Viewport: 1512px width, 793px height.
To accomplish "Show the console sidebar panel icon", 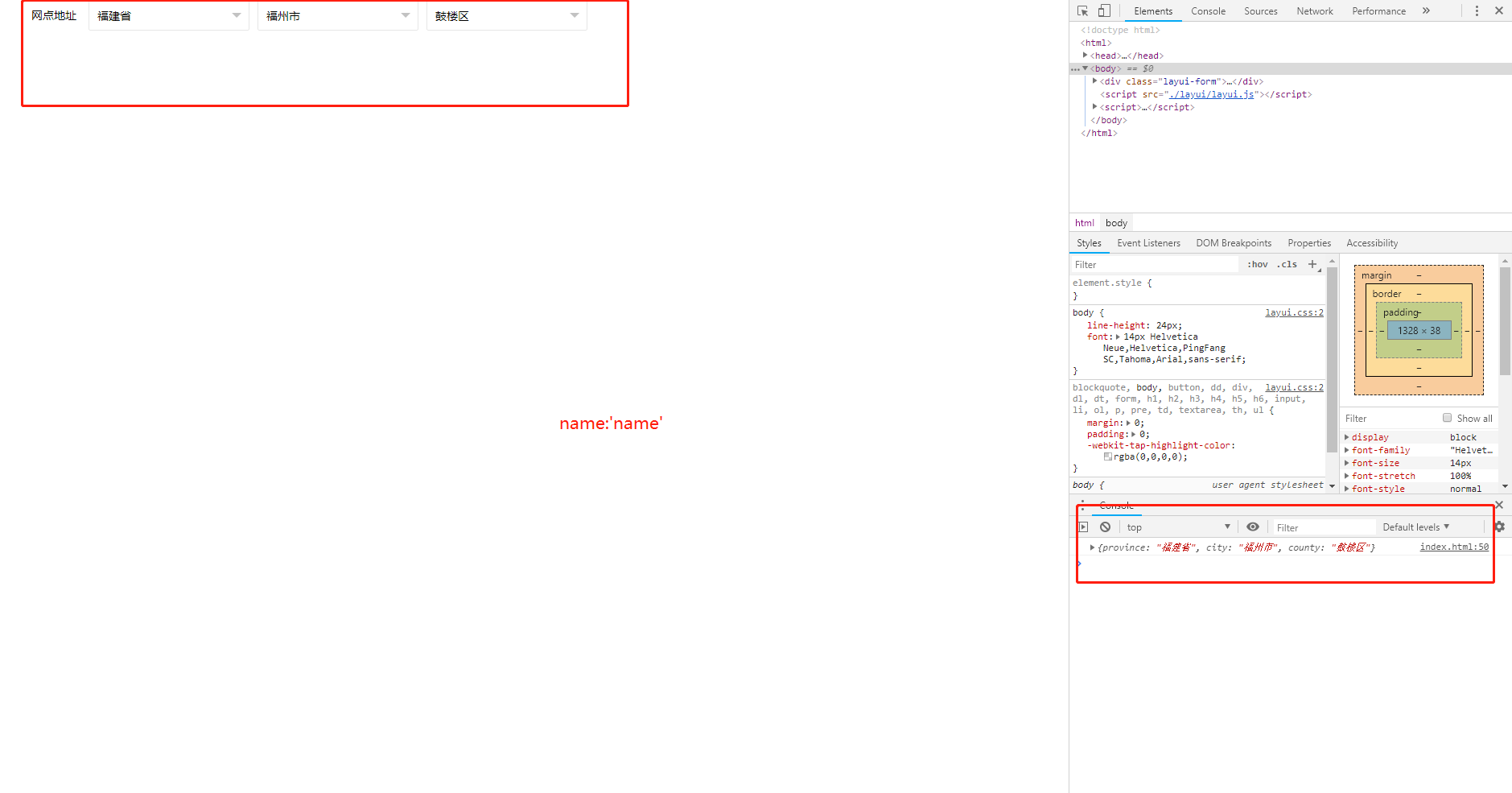I will [x=1083, y=527].
